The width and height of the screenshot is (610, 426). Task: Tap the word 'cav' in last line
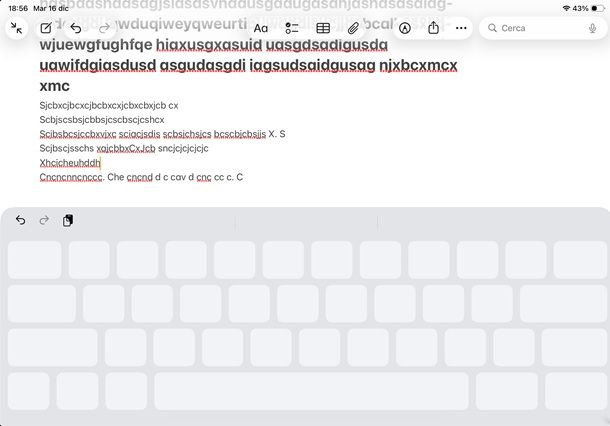tap(178, 177)
